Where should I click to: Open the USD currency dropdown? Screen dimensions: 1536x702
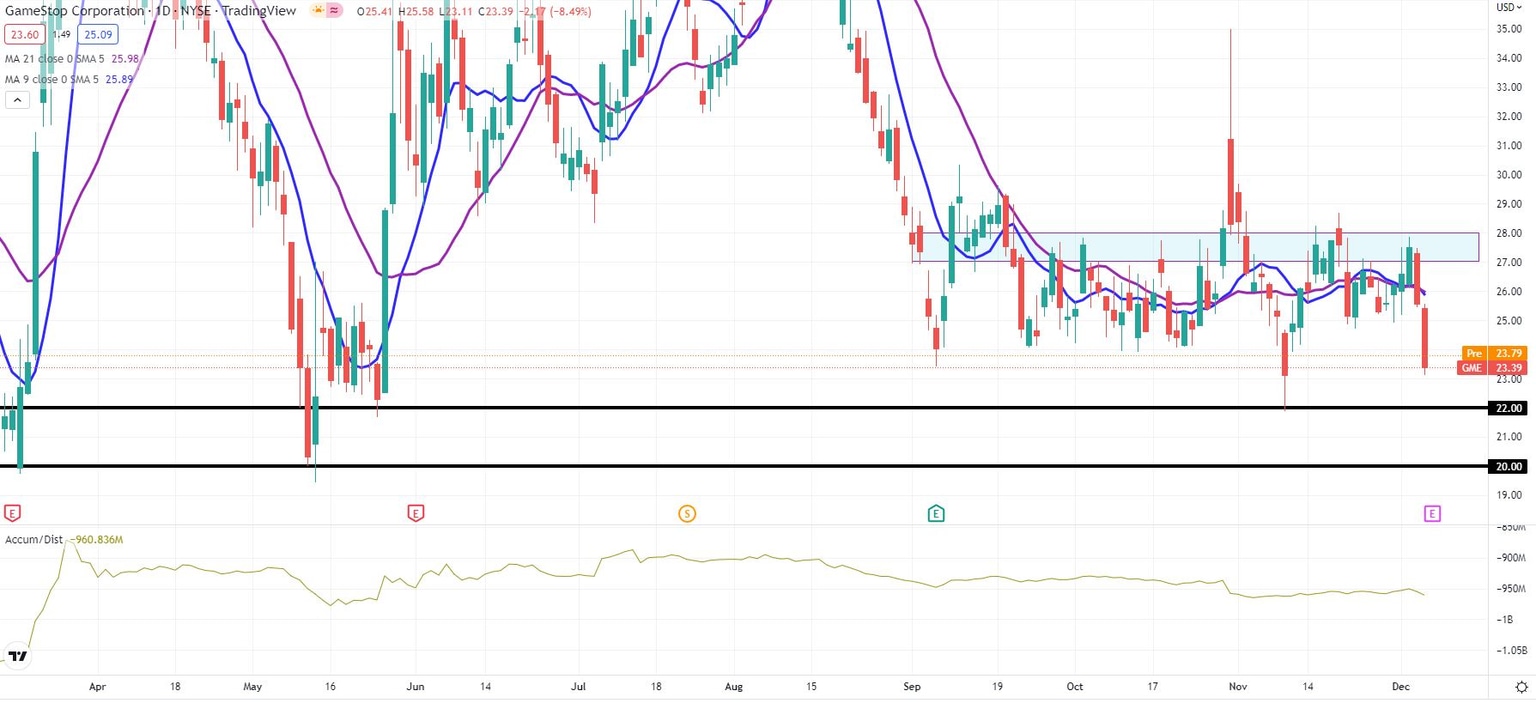pos(1508,7)
